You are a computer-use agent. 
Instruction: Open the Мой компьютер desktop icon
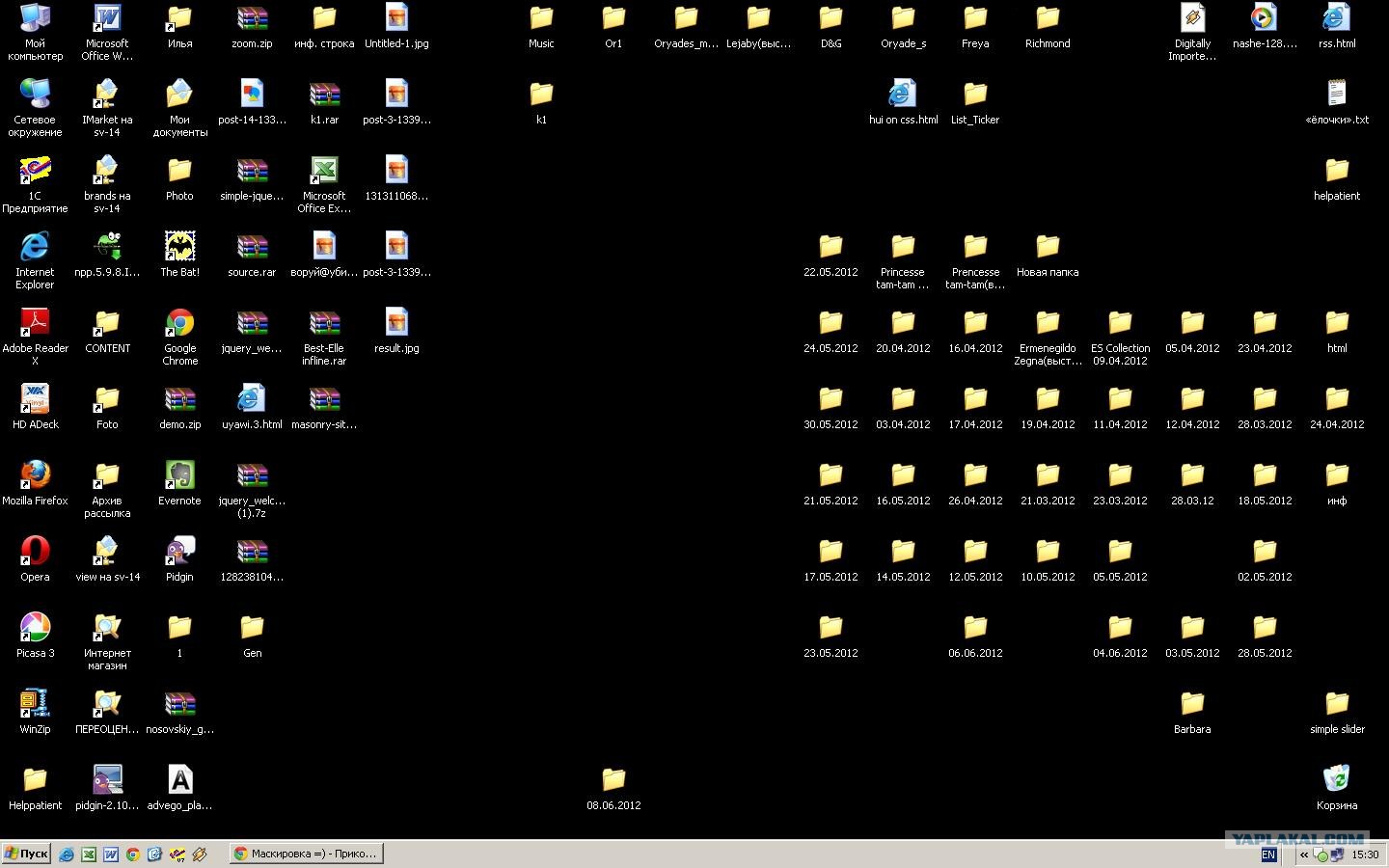35,32
